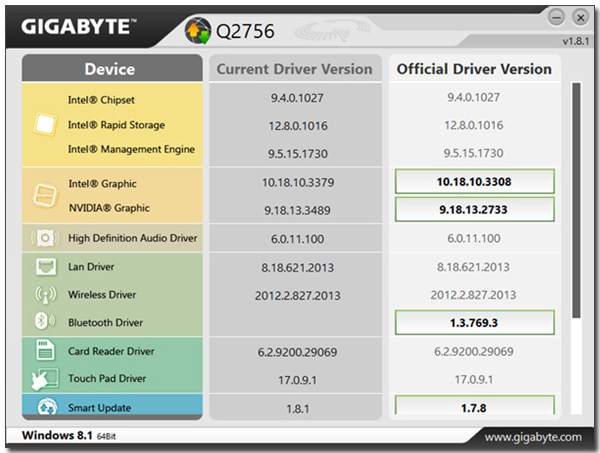Update NVIDIA Graphic to 9.18.13.2733
Screen dimensions: 600x453
point(474,209)
